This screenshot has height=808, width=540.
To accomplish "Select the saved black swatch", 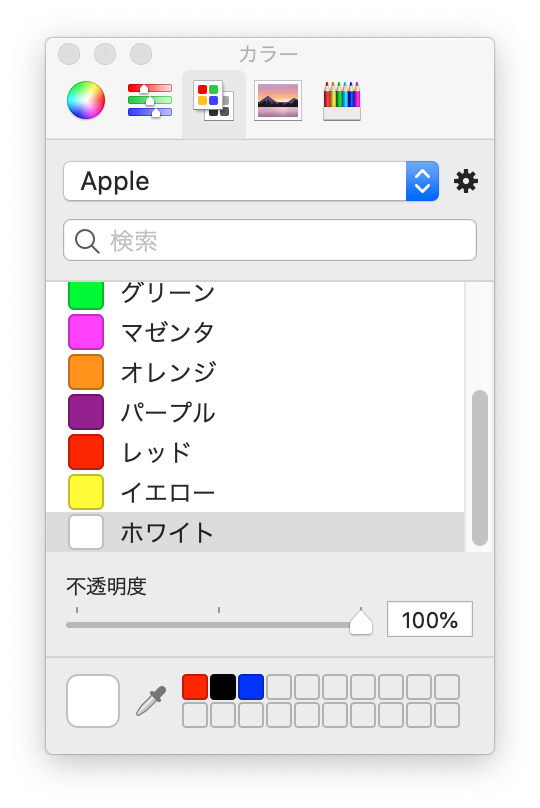I will pyautogui.click(x=223, y=687).
